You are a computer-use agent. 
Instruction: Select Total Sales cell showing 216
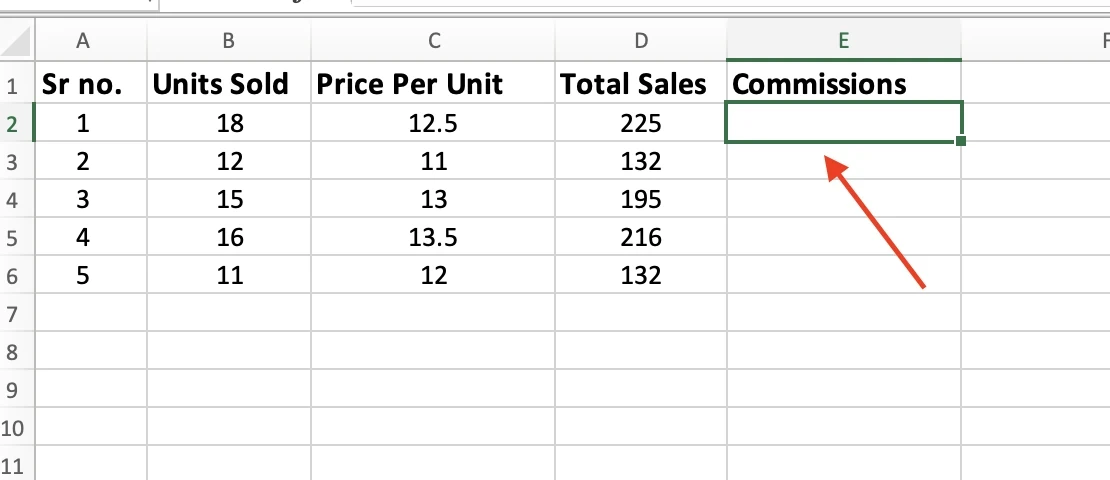coord(641,236)
